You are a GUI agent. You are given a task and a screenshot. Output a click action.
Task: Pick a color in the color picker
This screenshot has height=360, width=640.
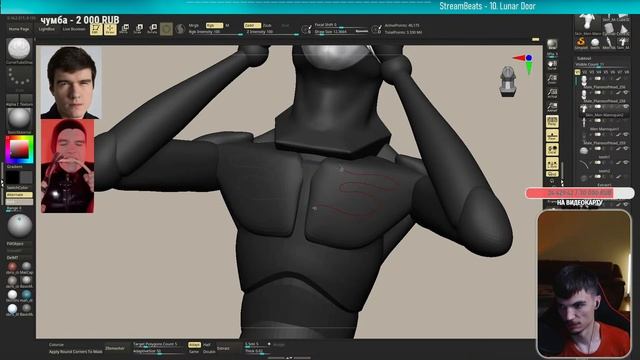point(19,150)
